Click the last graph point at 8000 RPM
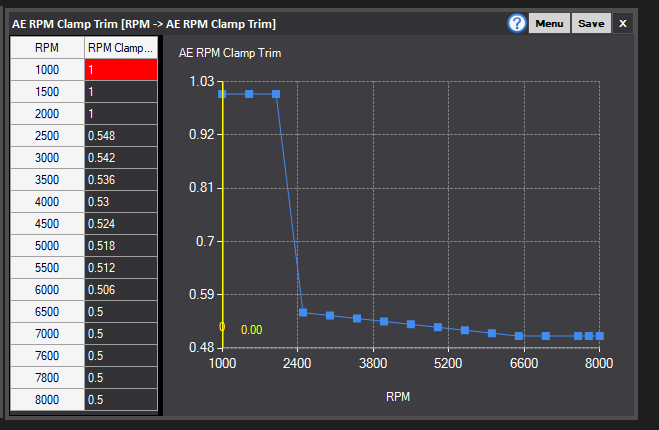This screenshot has width=659, height=430. tap(600, 336)
